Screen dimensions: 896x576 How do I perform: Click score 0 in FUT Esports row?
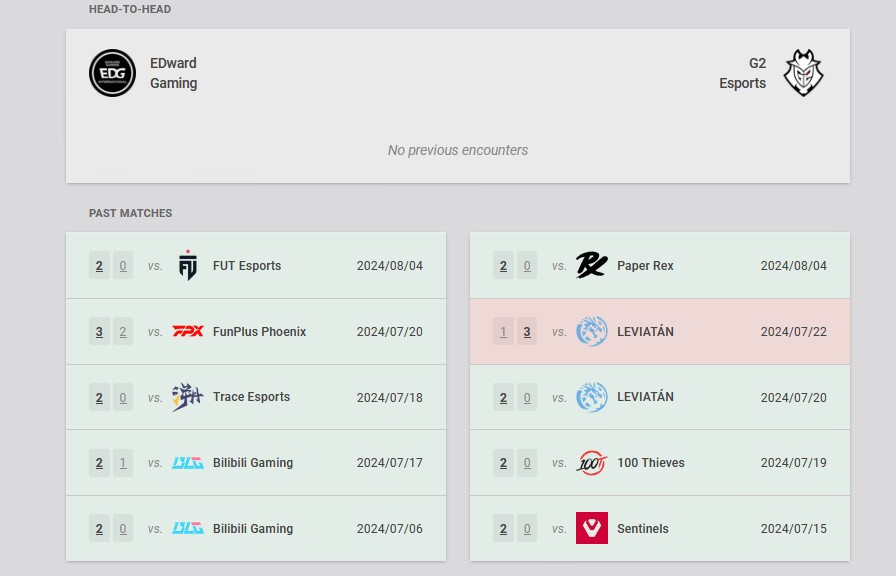pos(123,266)
